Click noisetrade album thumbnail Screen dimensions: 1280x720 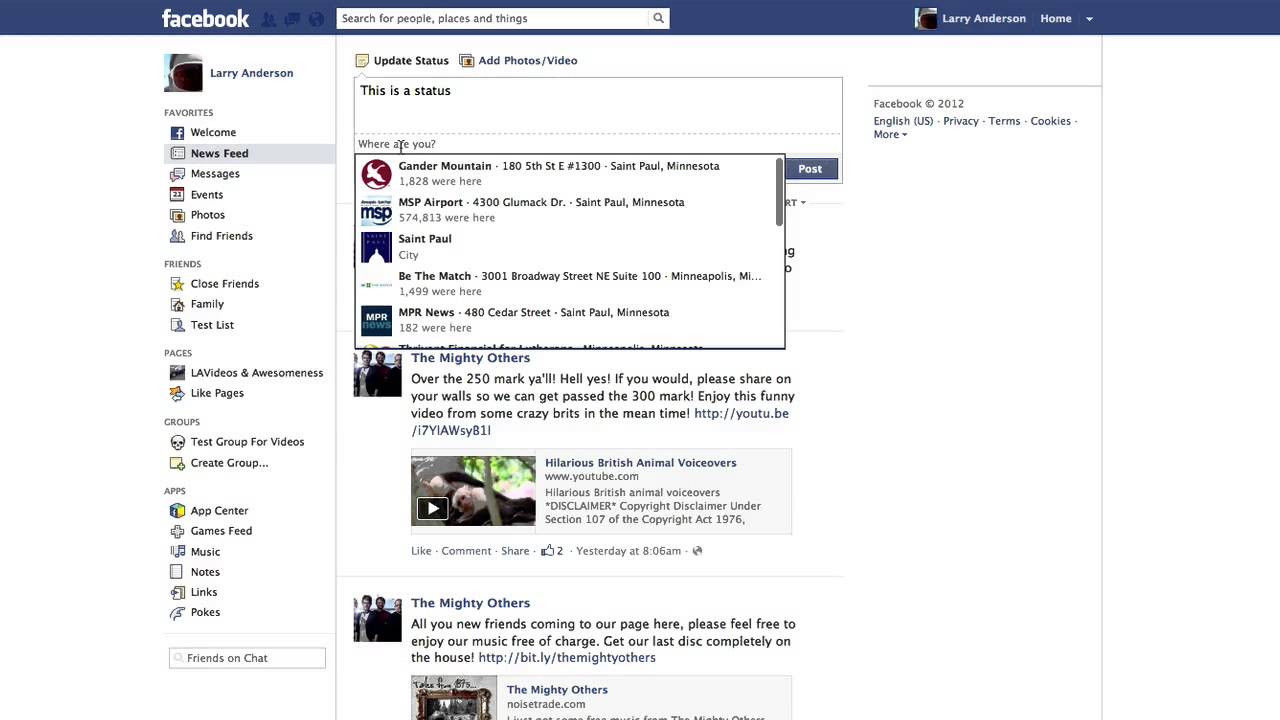[454, 698]
